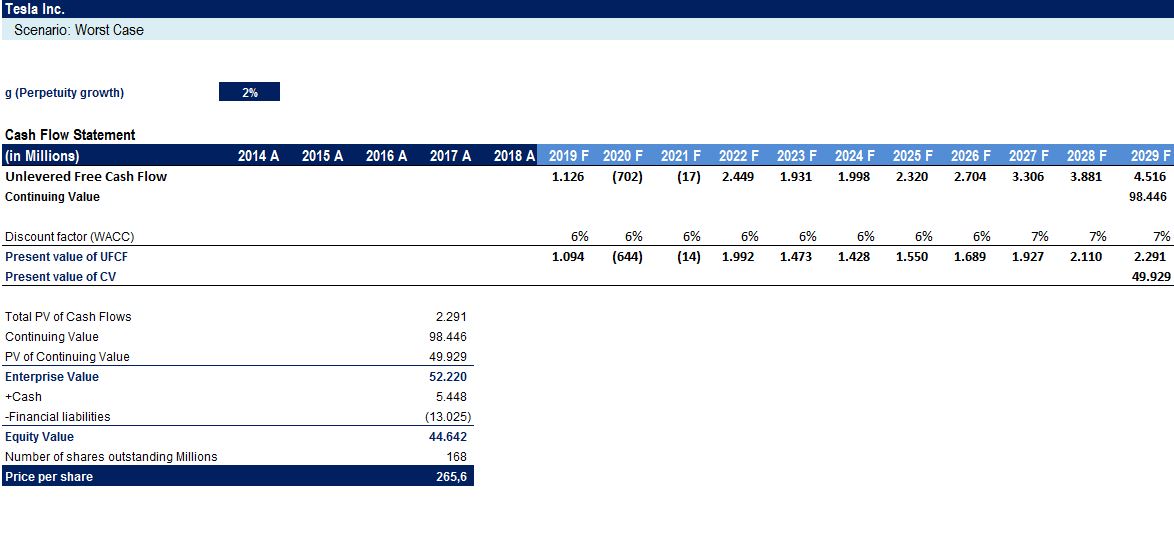The width and height of the screenshot is (1174, 556).
Task: Select the 2023 F column header
Action: coord(797,156)
